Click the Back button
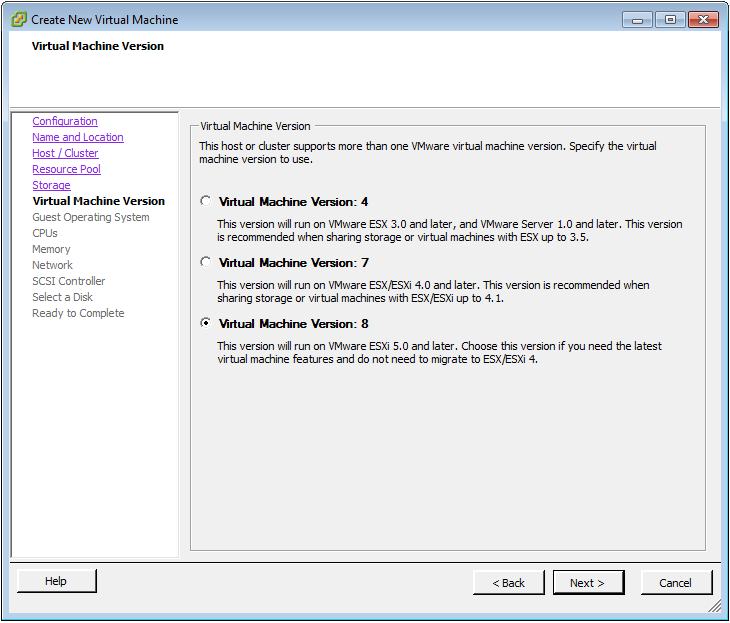 508,582
